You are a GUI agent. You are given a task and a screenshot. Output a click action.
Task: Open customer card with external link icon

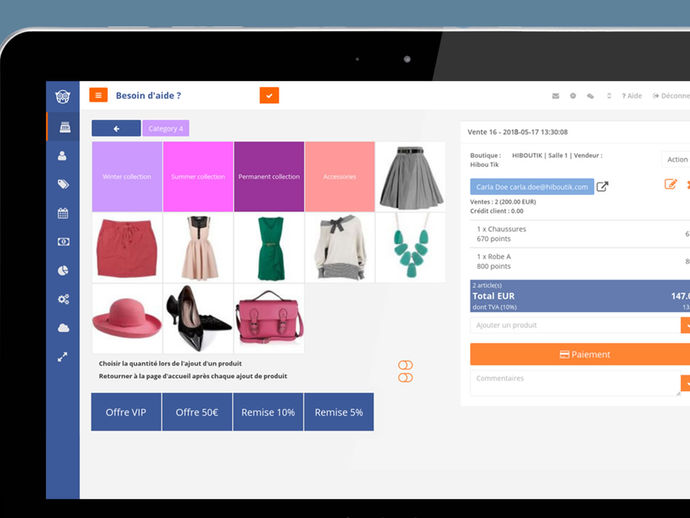[x=602, y=187]
